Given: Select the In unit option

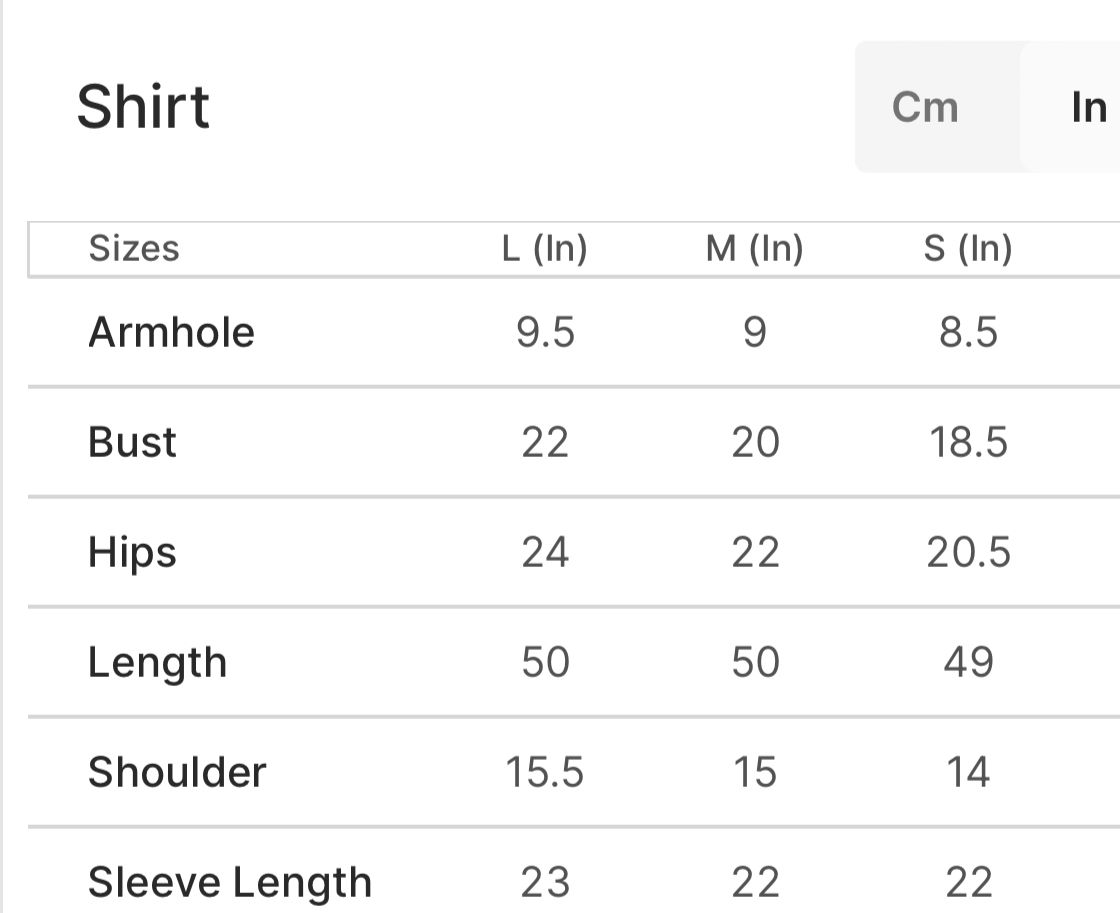Looking at the screenshot, I should 1088,107.
